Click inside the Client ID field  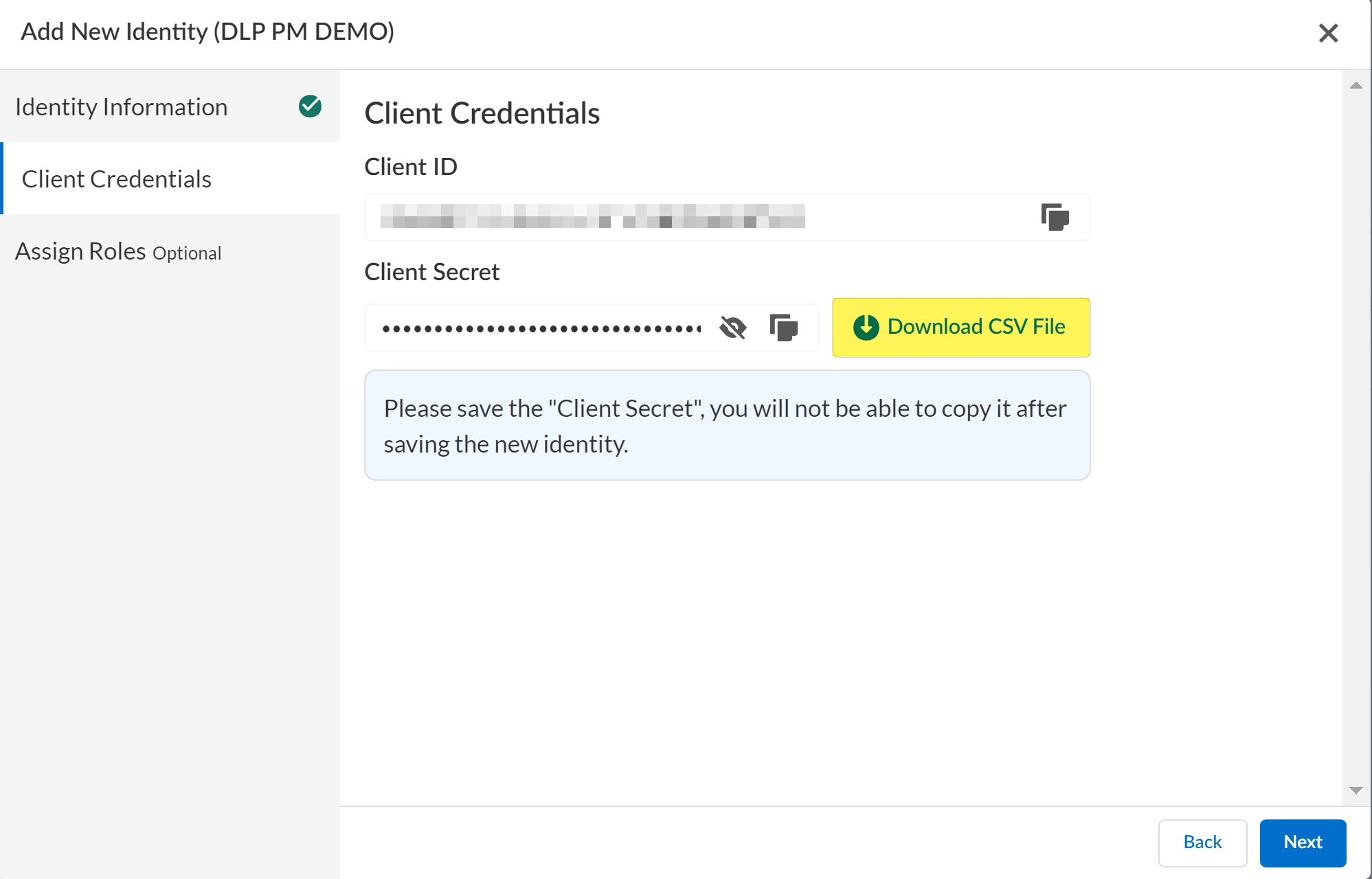(x=687, y=217)
